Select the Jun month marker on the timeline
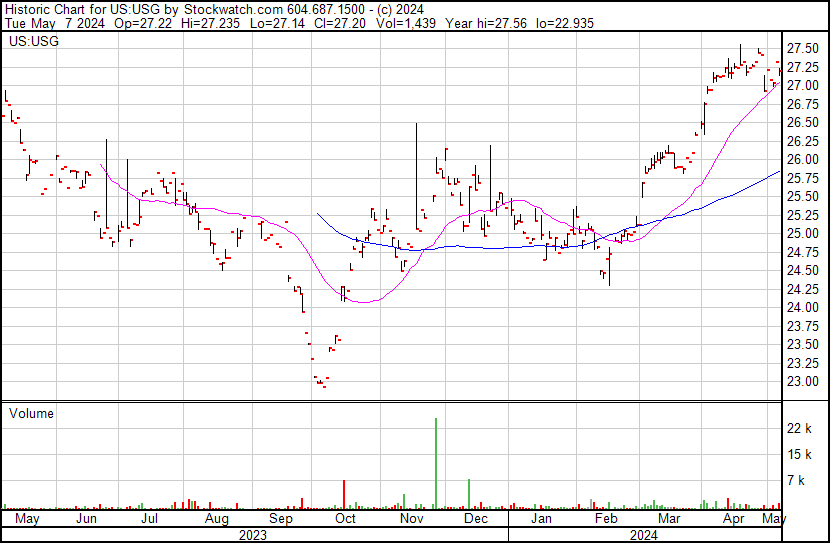Image resolution: width=830 pixels, height=543 pixels. click(86, 520)
